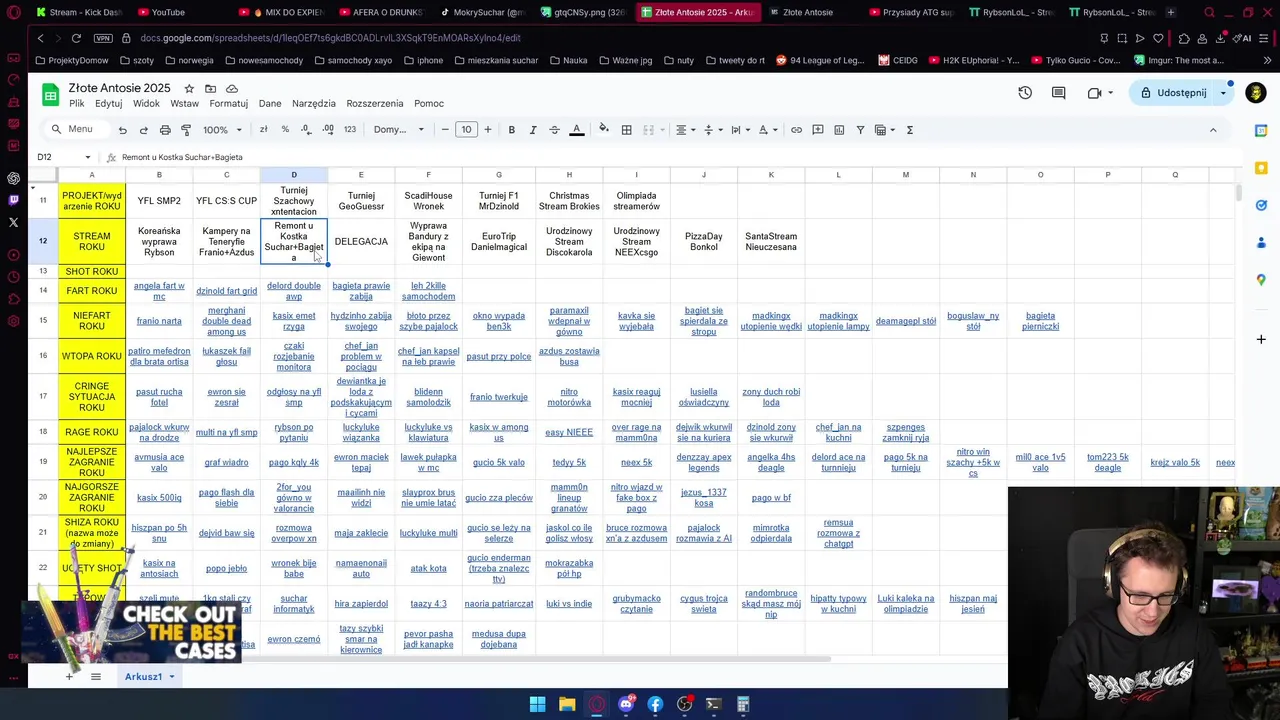Open the name box dropdown arrow
This screenshot has height=720, width=1280.
point(87,157)
